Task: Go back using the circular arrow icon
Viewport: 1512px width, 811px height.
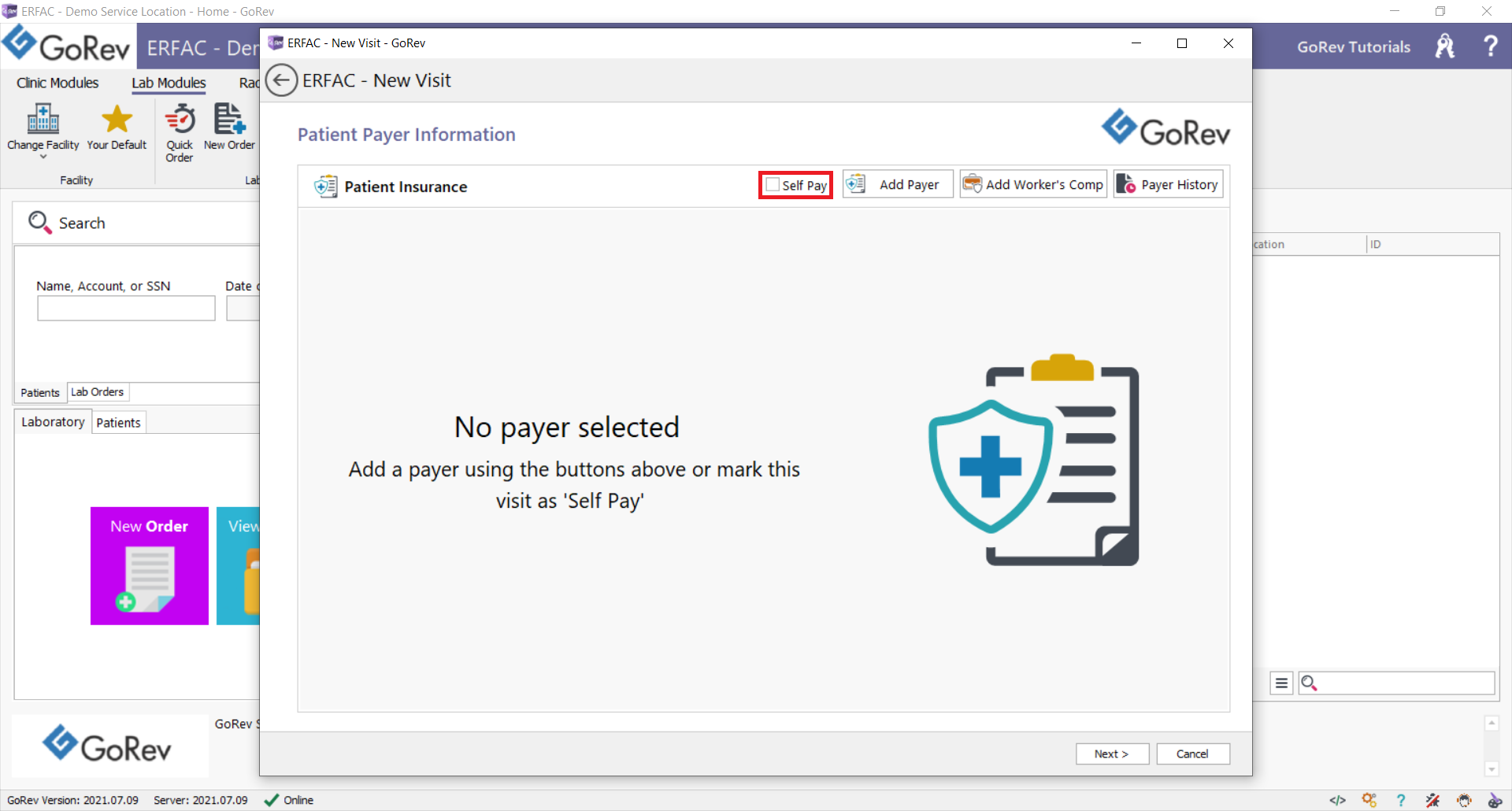Action: click(x=281, y=80)
